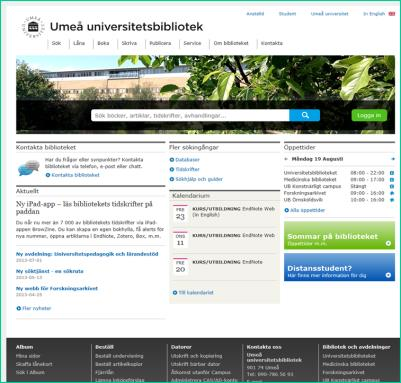Open the Om biblioteket menu

pyautogui.click(x=231, y=43)
